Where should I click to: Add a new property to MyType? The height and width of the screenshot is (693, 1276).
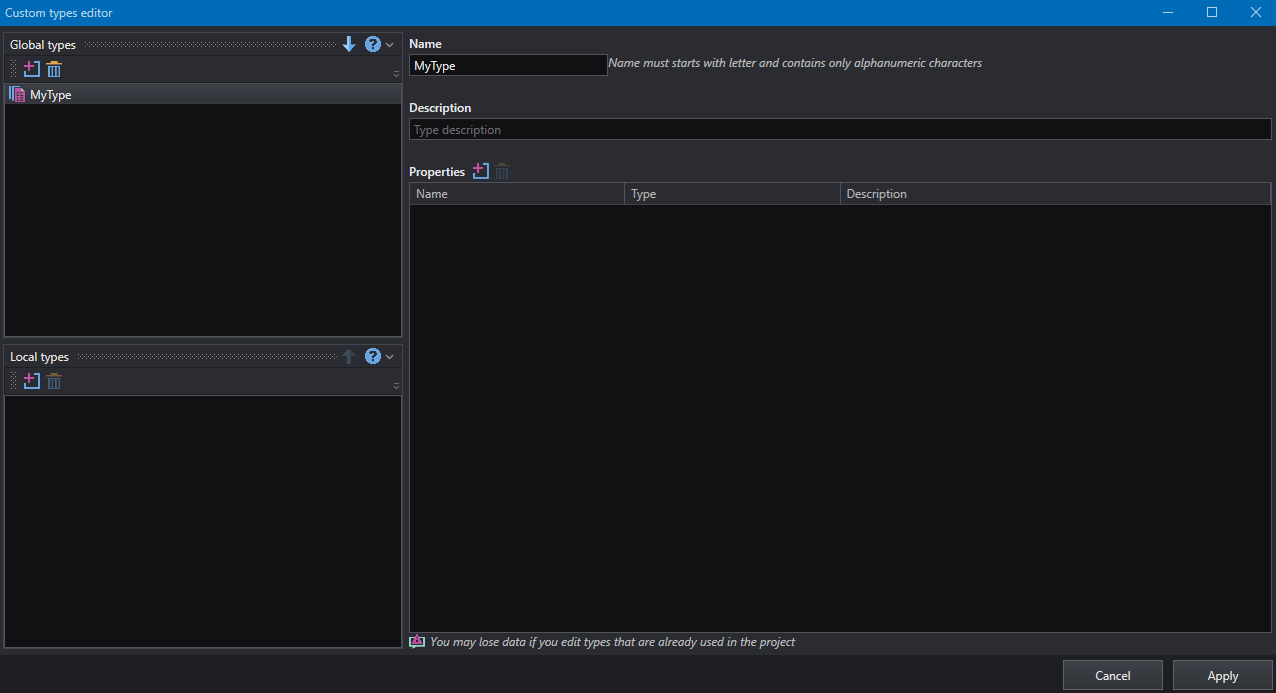coord(481,171)
